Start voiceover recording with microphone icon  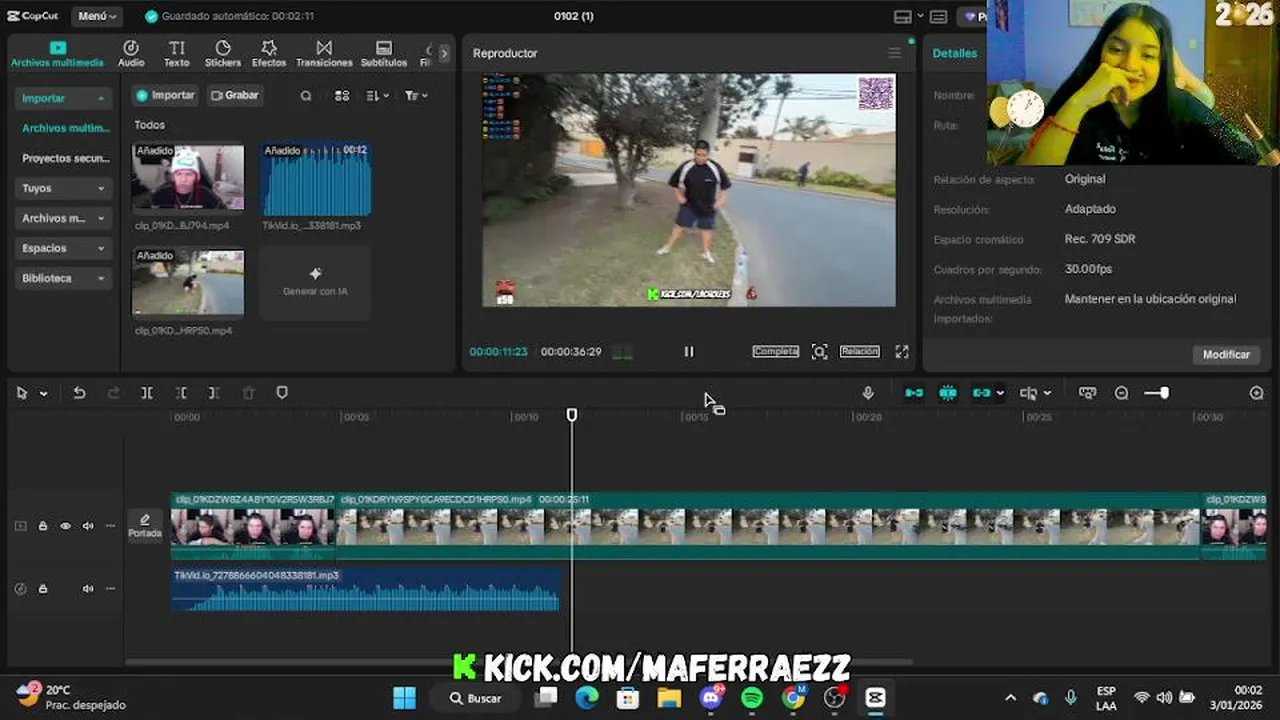pos(868,393)
